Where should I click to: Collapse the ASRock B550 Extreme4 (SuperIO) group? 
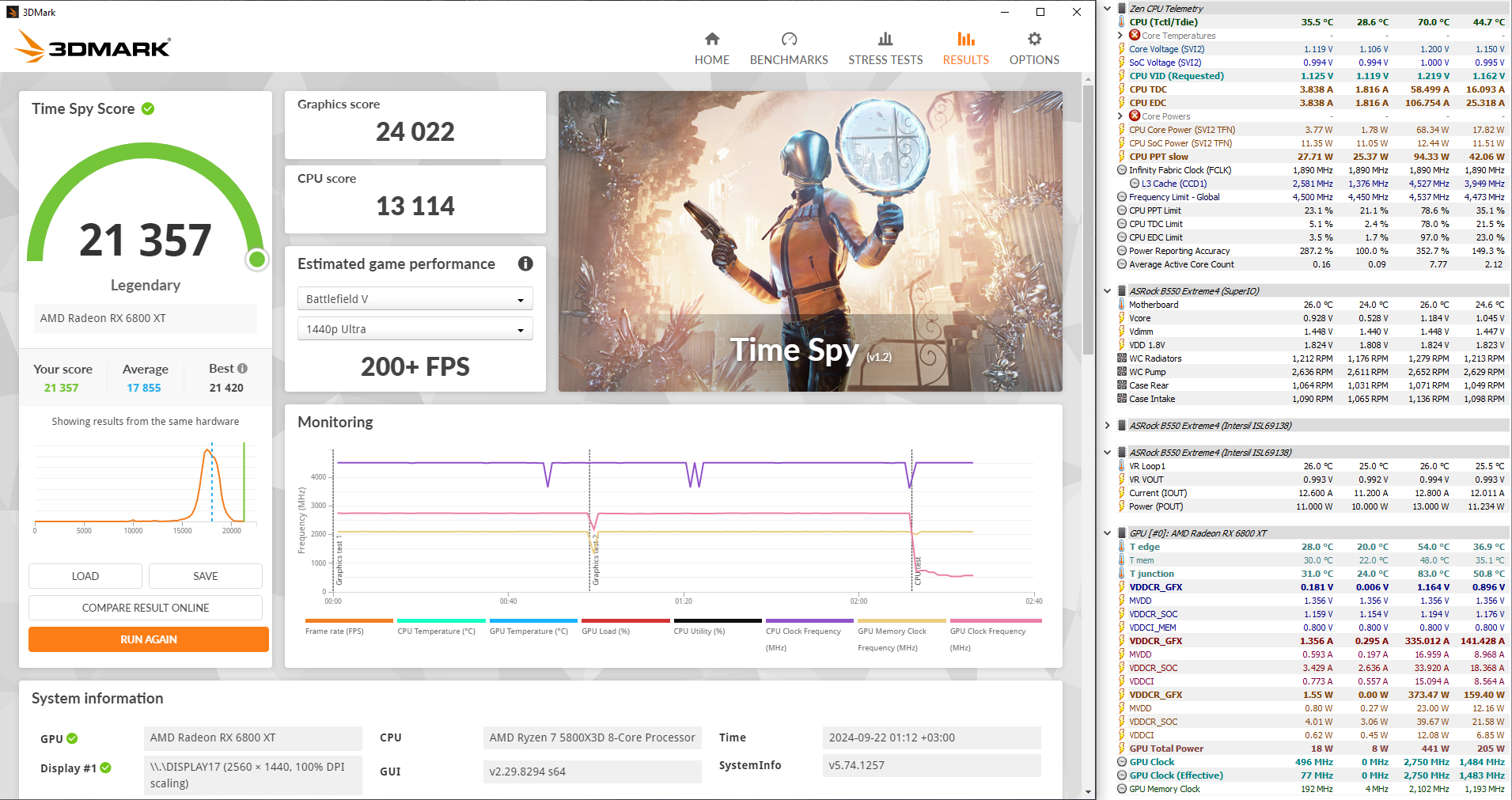(1108, 291)
